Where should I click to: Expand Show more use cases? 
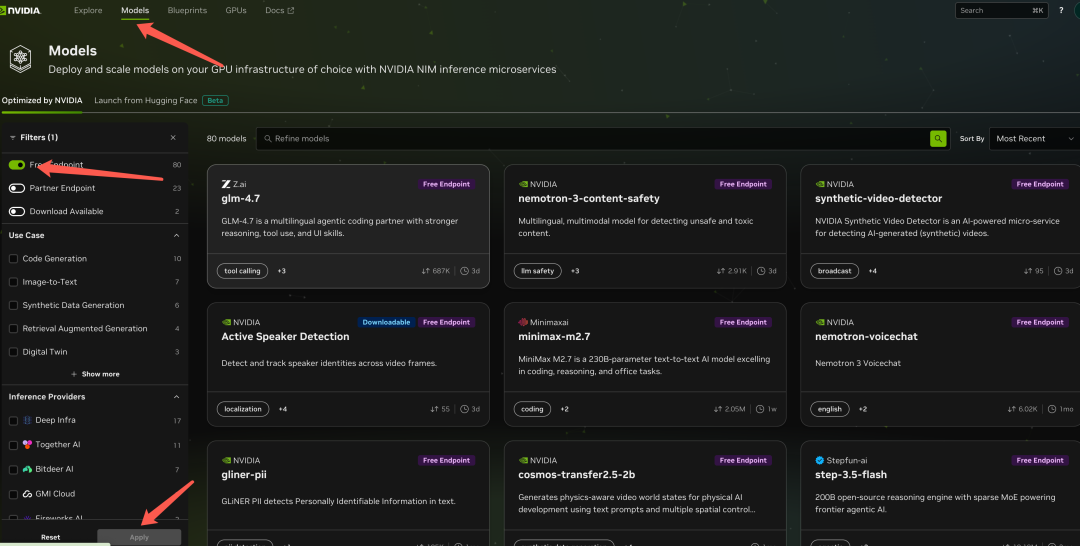[x=95, y=374]
